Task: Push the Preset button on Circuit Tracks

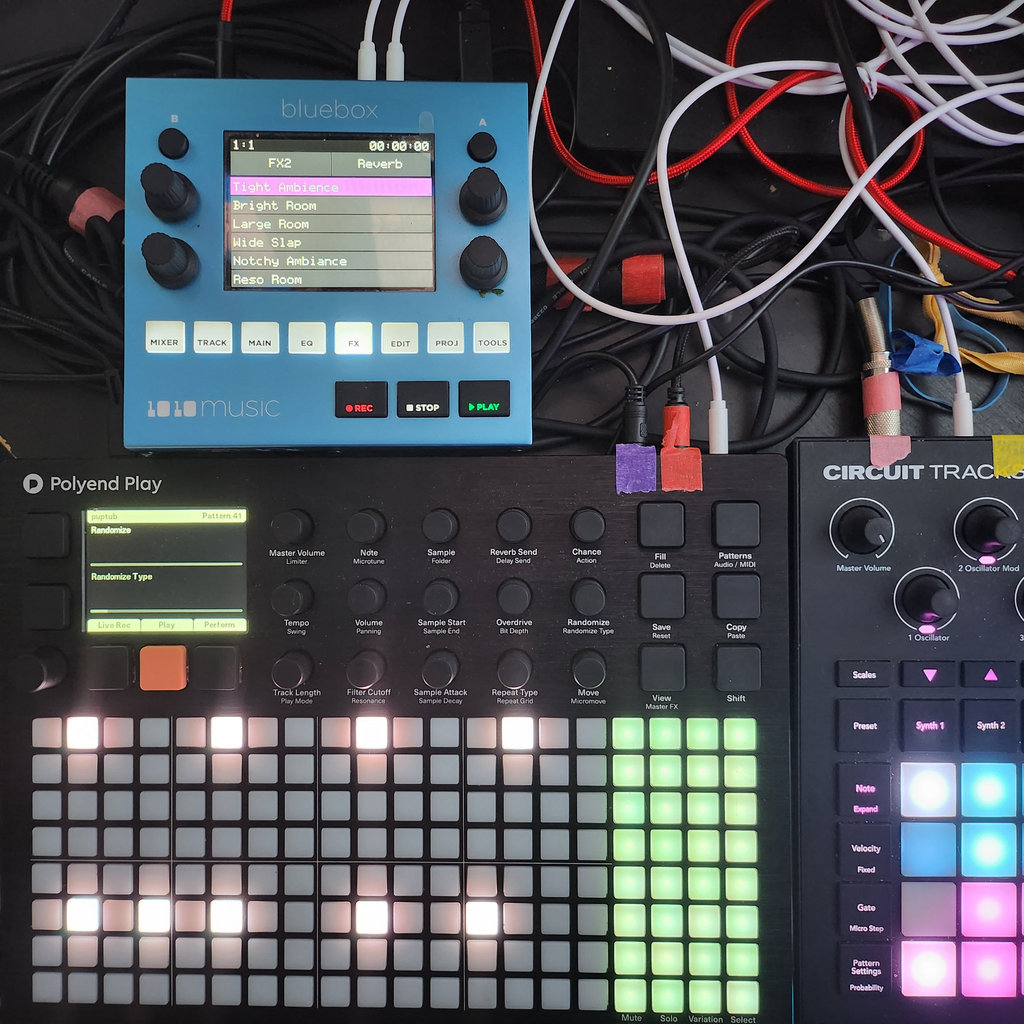Action: (x=865, y=726)
